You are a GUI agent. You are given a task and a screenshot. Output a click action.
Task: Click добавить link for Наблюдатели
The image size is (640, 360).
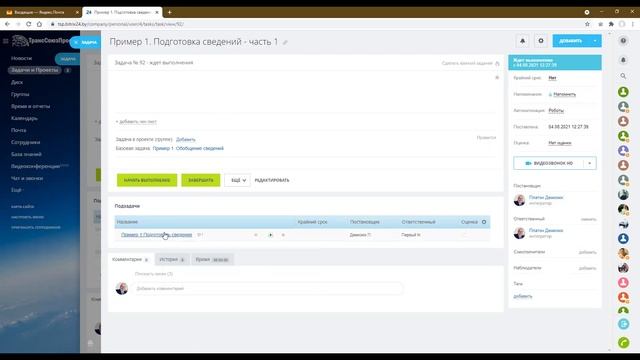pos(588,269)
